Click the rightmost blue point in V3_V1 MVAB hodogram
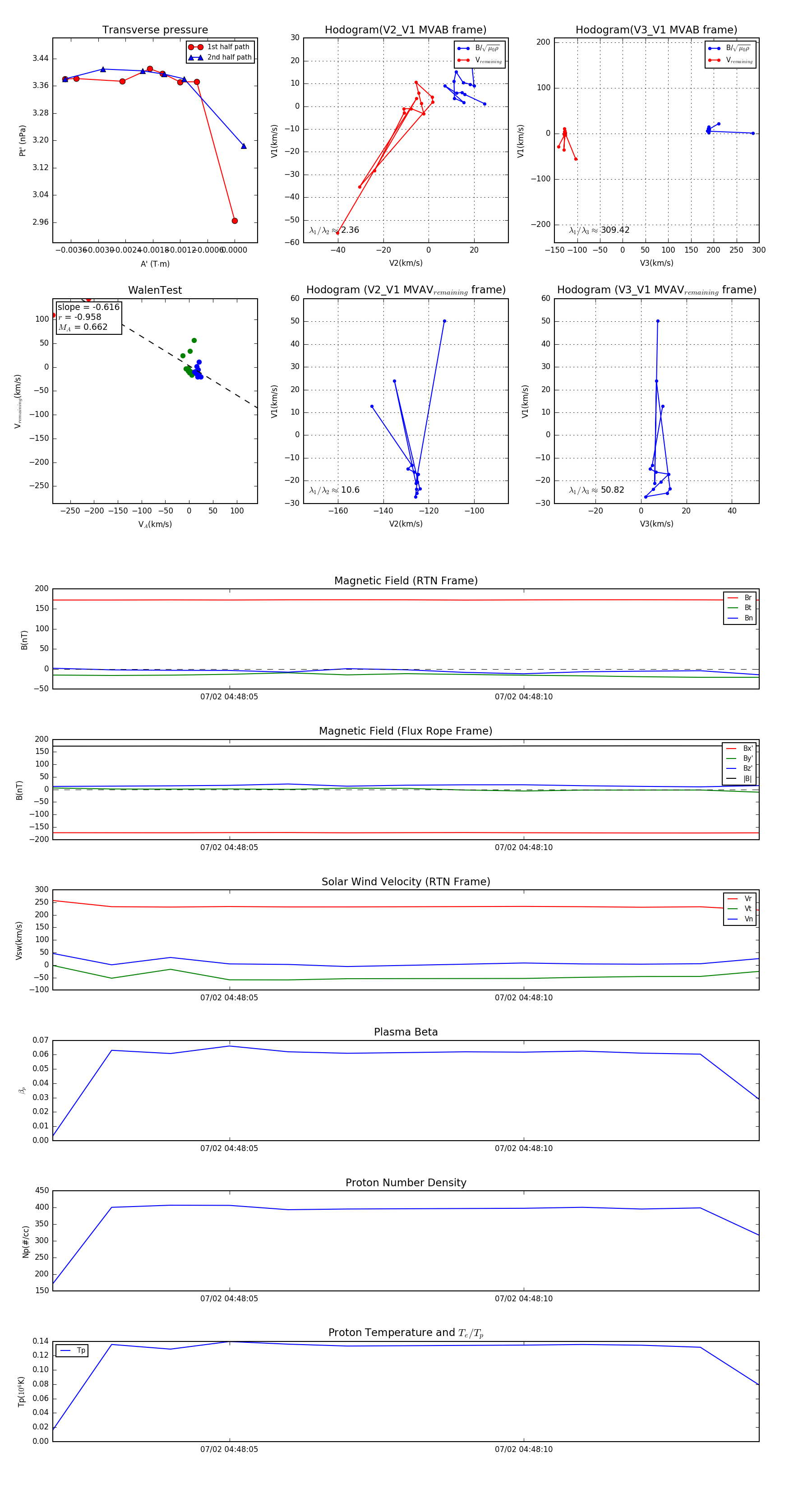This screenshot has width=812, height=1489. (x=752, y=134)
